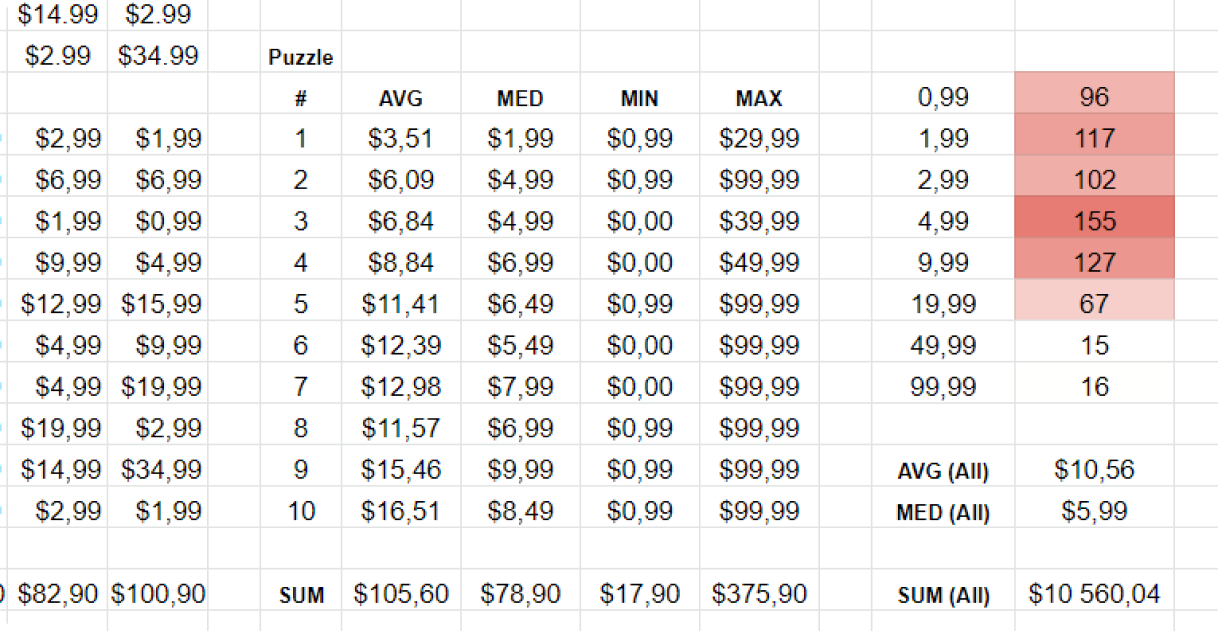Click the SUM row label cell

(301, 595)
